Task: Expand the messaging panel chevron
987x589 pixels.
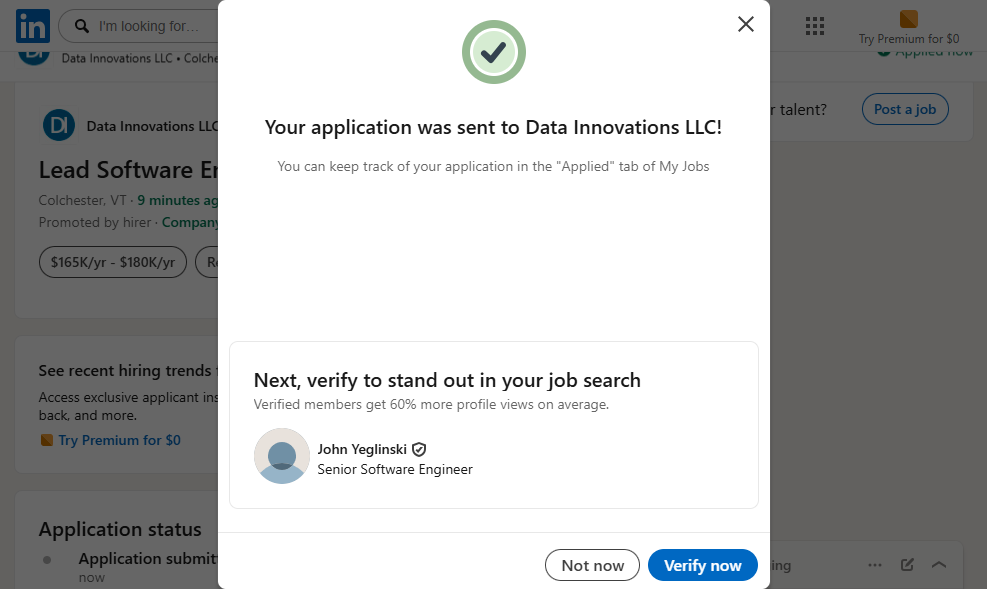Action: coord(939,565)
